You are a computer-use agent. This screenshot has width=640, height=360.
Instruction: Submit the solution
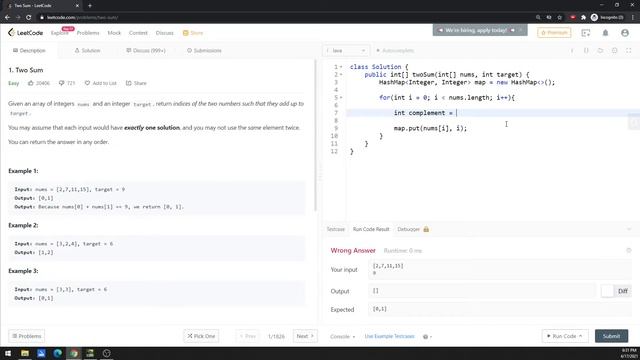tap(611, 336)
